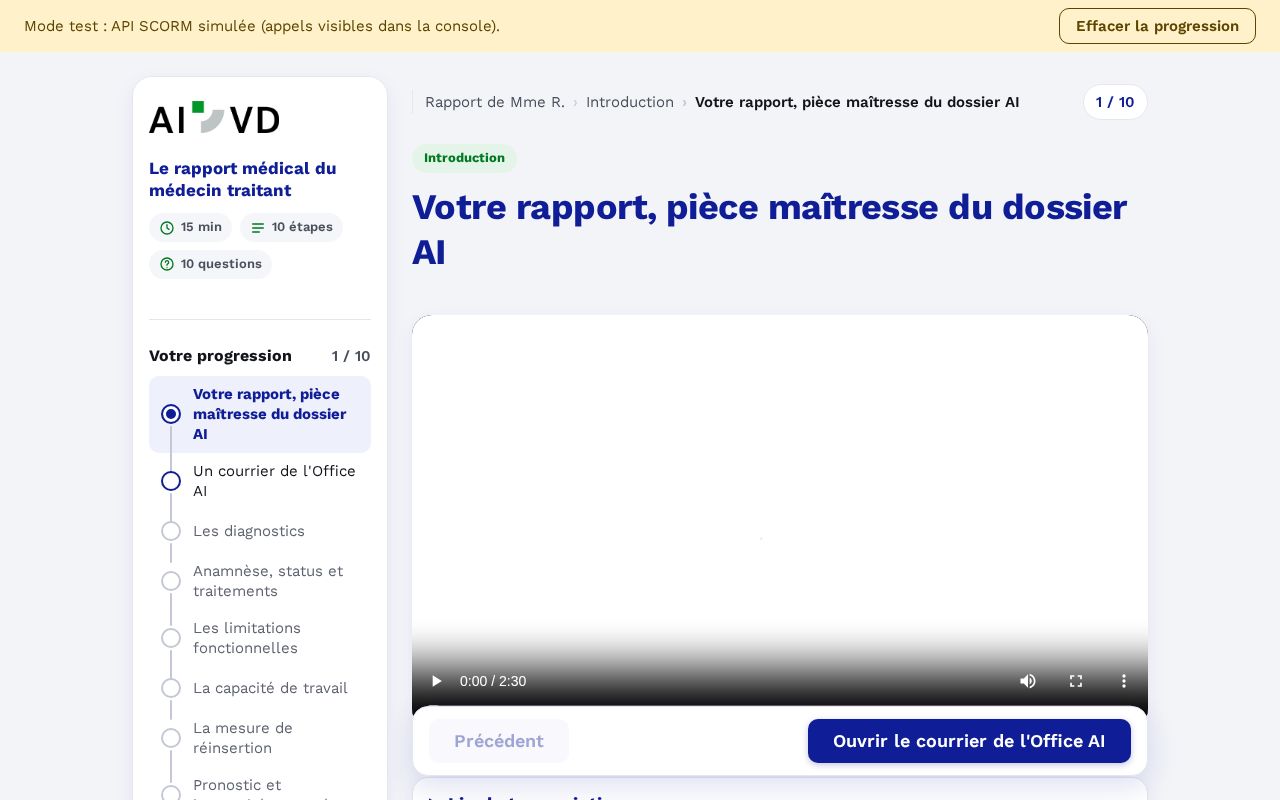The image size is (1280, 800).
Task: Open the Office AI letter with the blue button
Action: 969,741
